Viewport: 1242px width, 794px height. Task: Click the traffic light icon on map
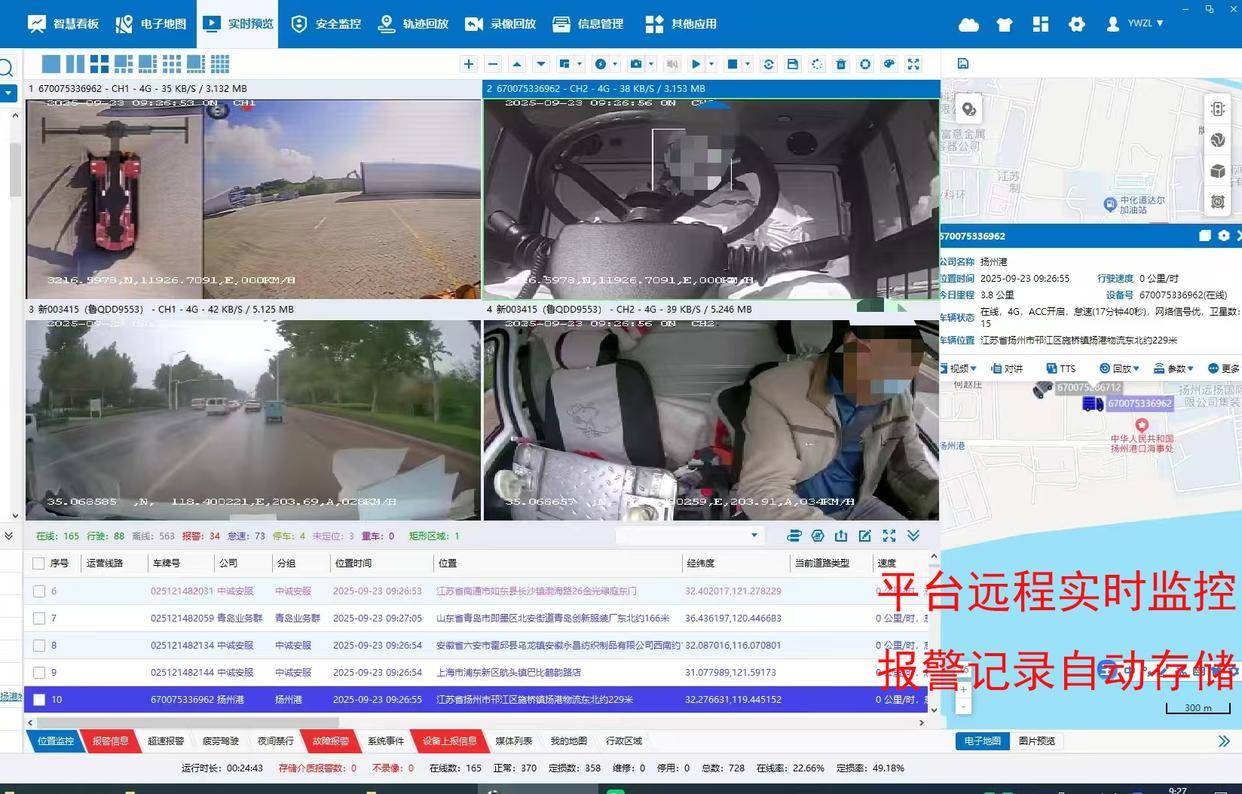(x=1217, y=109)
